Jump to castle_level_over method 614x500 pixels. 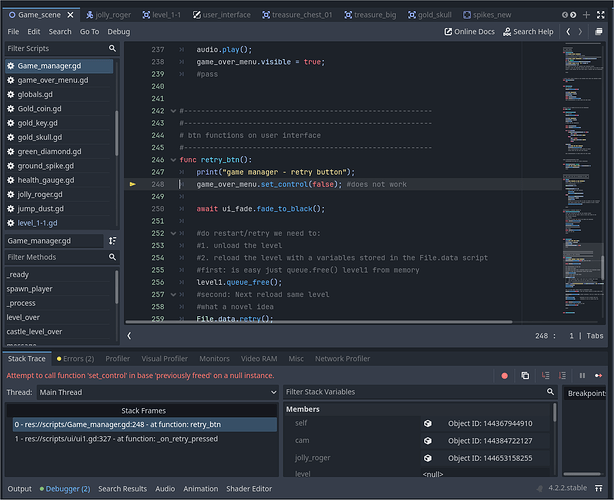click(34, 332)
